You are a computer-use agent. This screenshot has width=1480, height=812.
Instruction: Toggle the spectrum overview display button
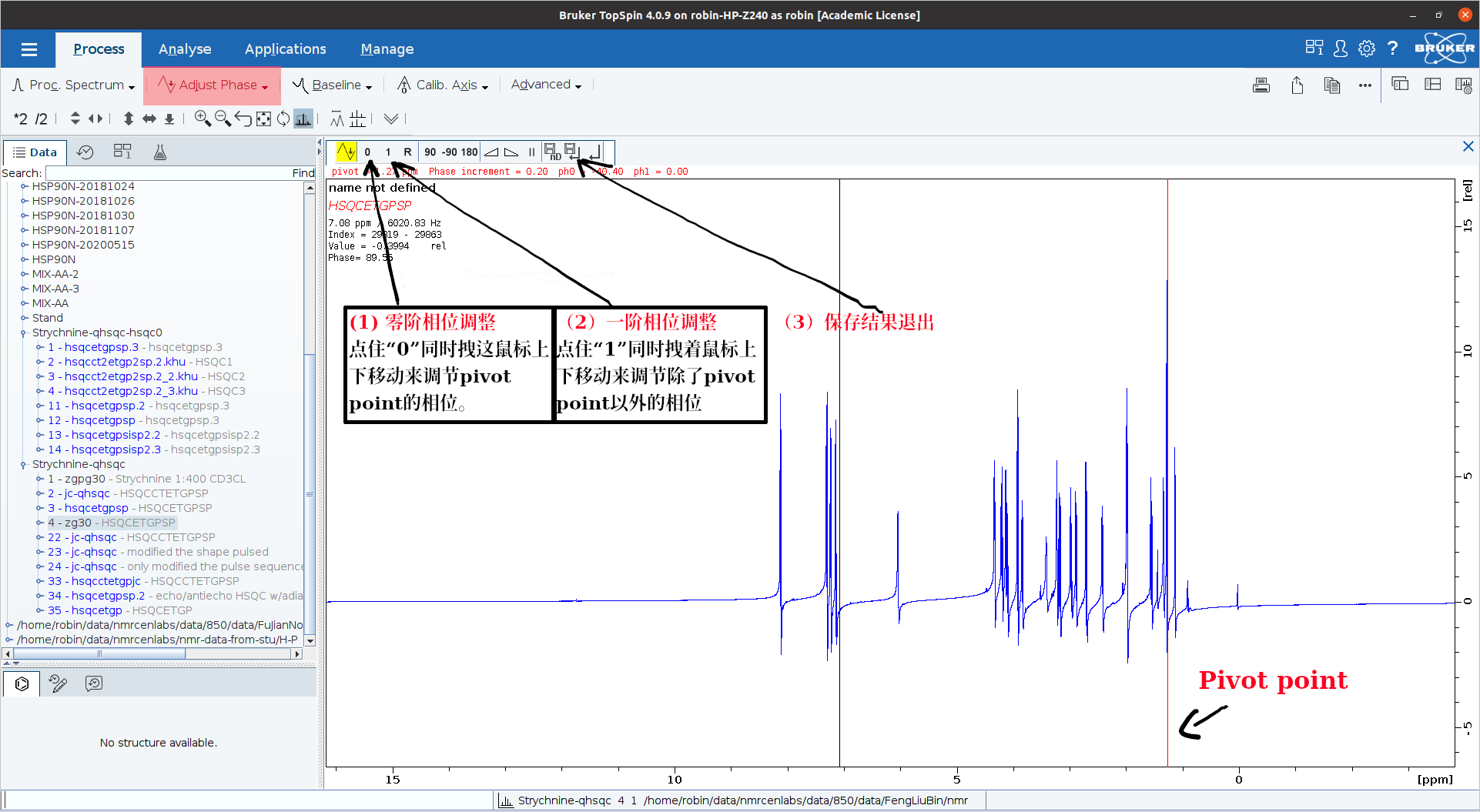(303, 119)
